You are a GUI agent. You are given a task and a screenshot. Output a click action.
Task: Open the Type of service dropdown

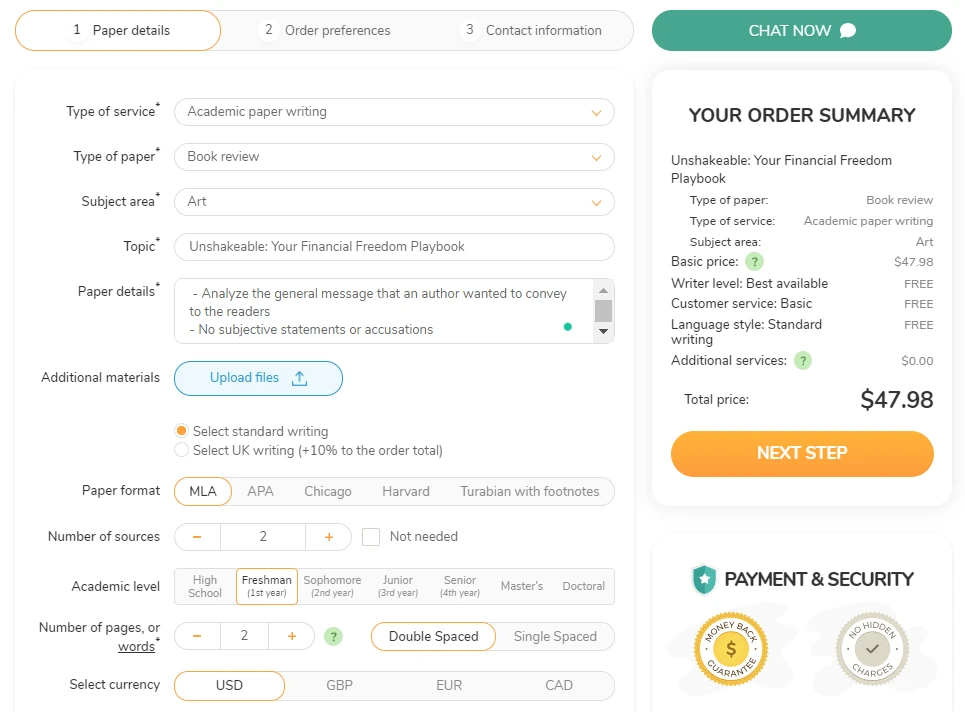(x=394, y=112)
